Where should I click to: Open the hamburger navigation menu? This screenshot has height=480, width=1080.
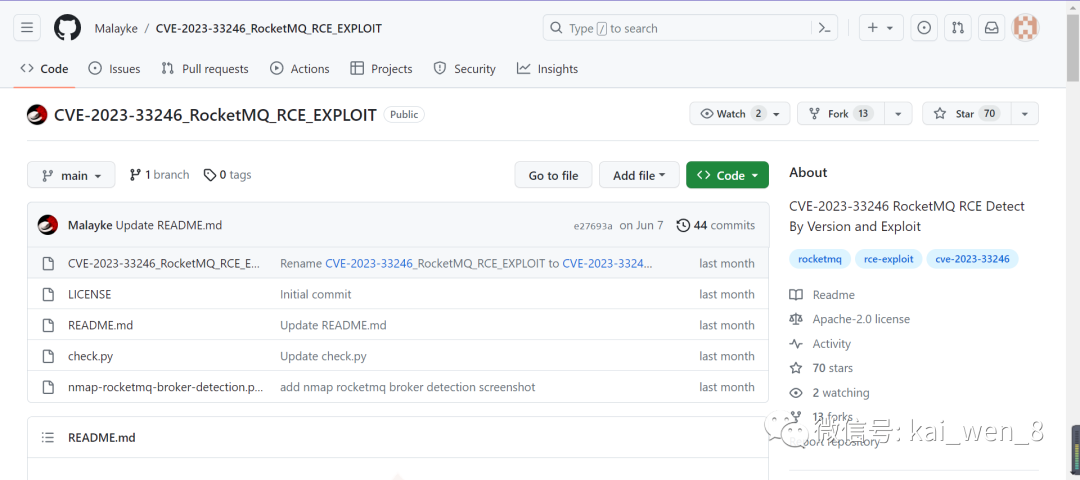27,28
